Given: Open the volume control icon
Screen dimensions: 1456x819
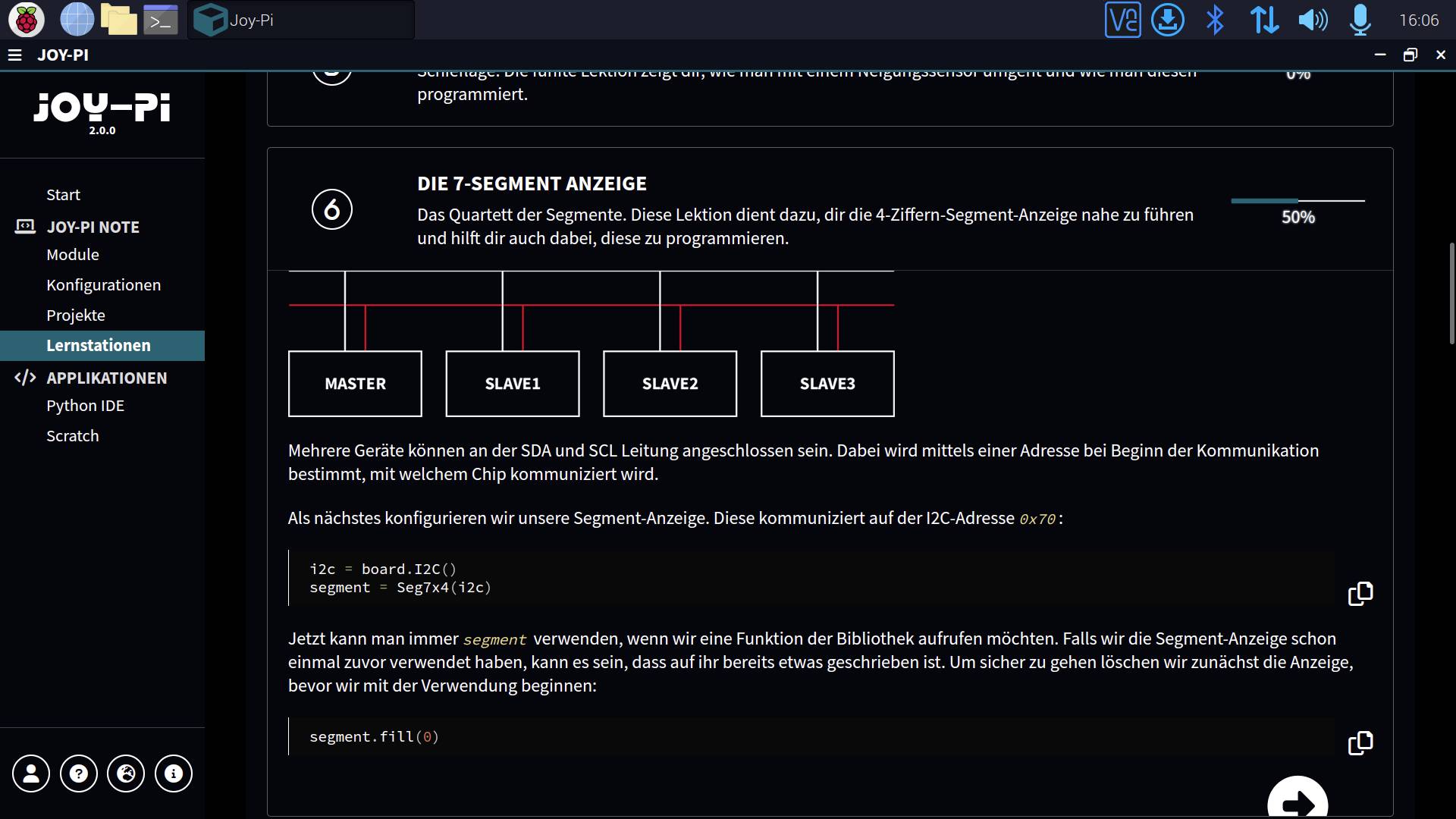Looking at the screenshot, I should pyautogui.click(x=1313, y=20).
